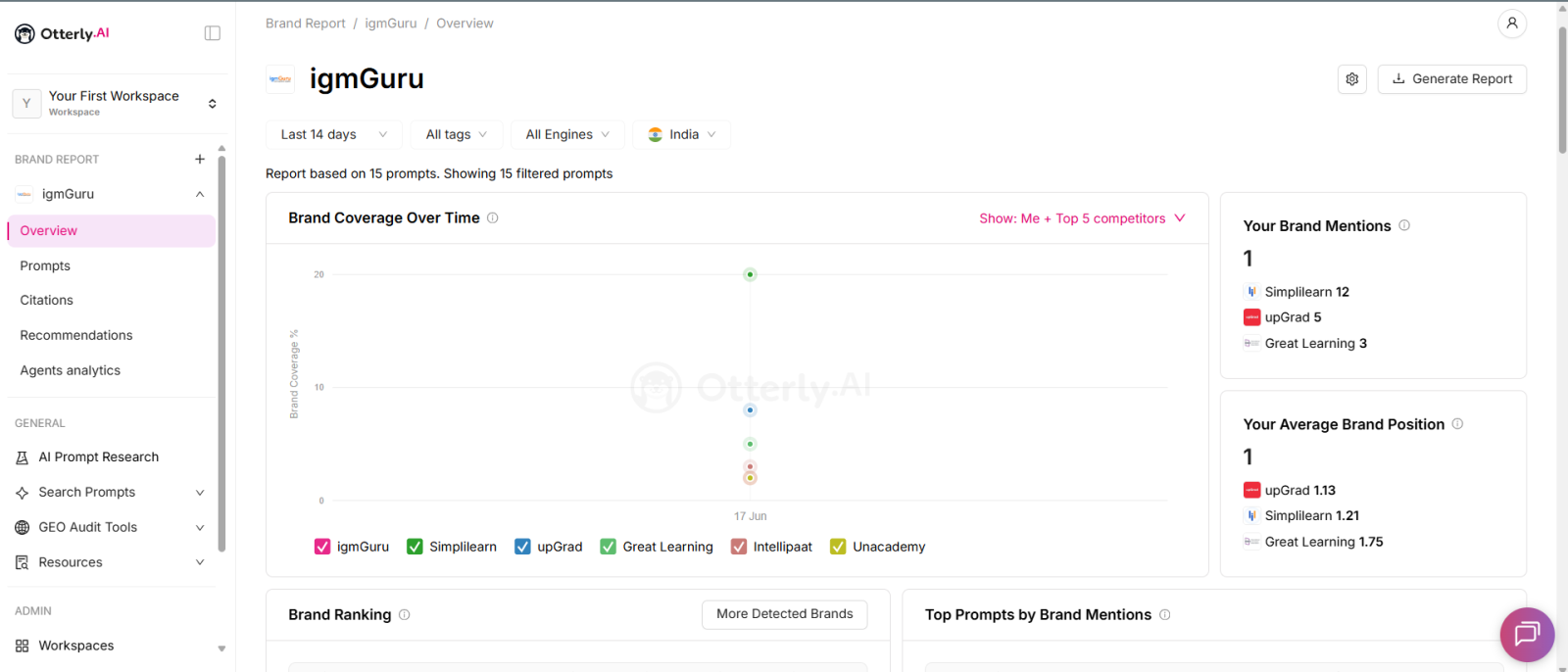Click the Overview breadcrumb link
This screenshot has width=1568, height=672.
click(465, 24)
